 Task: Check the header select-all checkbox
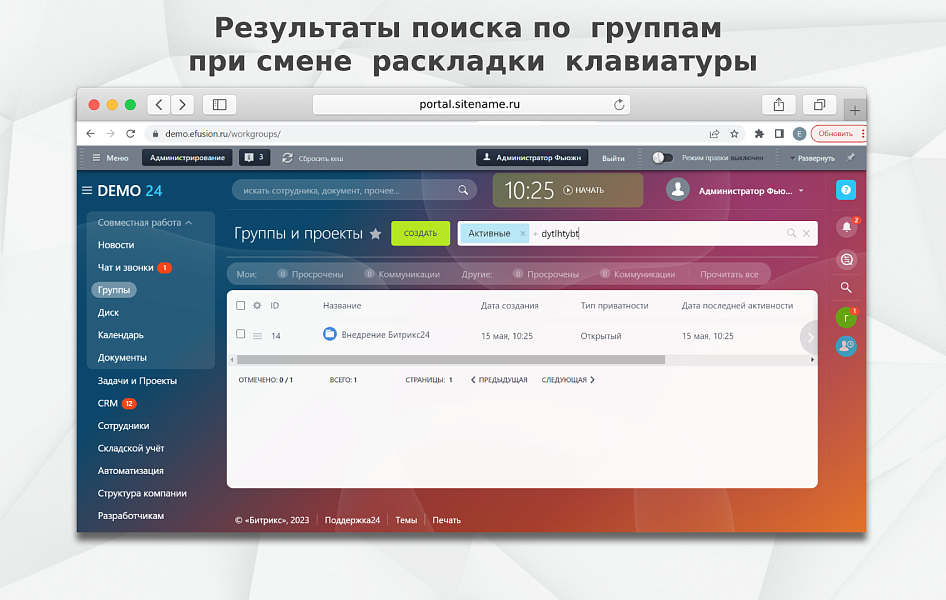pos(240,306)
